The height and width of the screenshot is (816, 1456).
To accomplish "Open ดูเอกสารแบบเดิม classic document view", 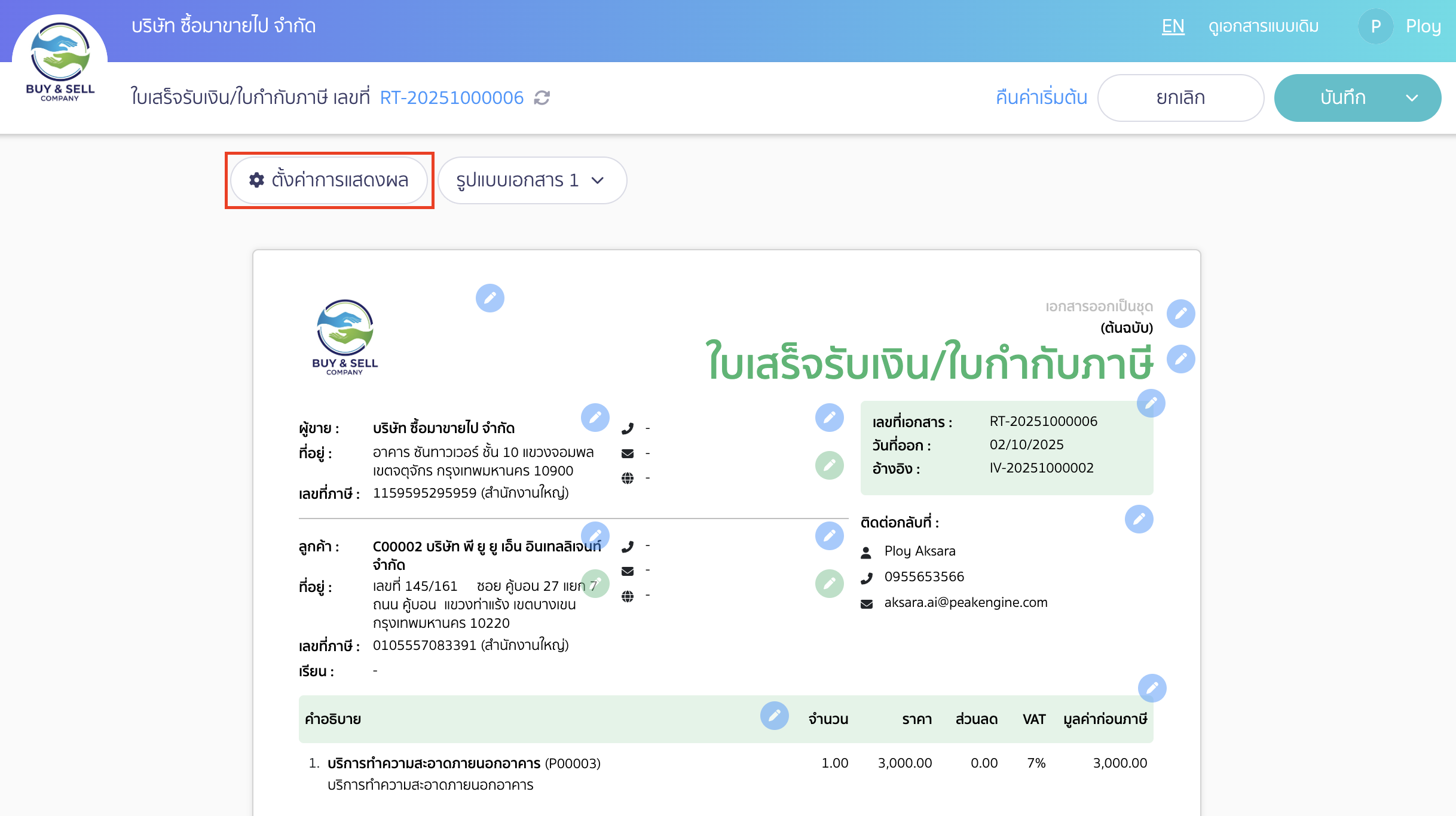I will coord(1263,26).
